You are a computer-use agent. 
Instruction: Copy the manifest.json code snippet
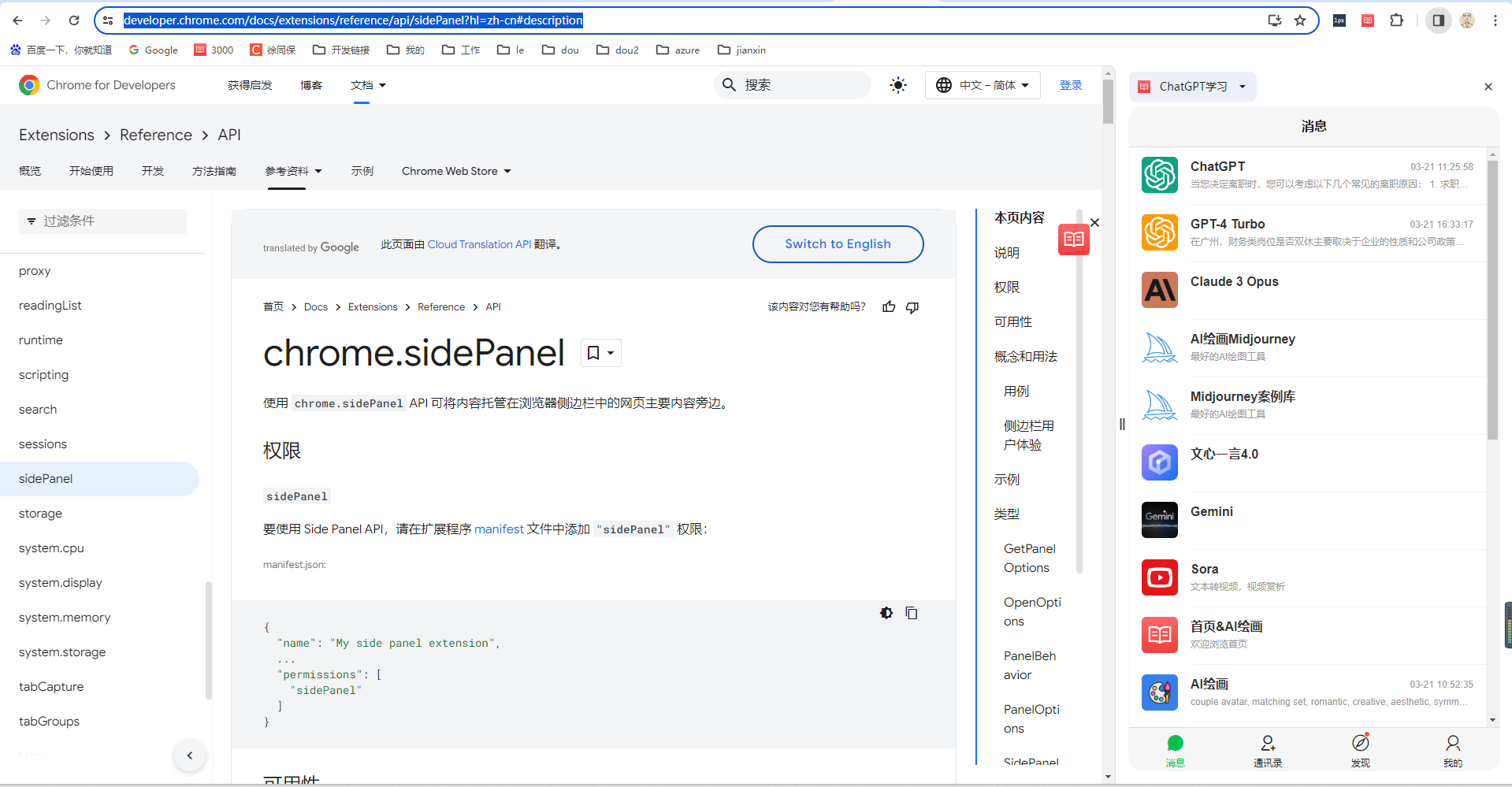point(912,613)
